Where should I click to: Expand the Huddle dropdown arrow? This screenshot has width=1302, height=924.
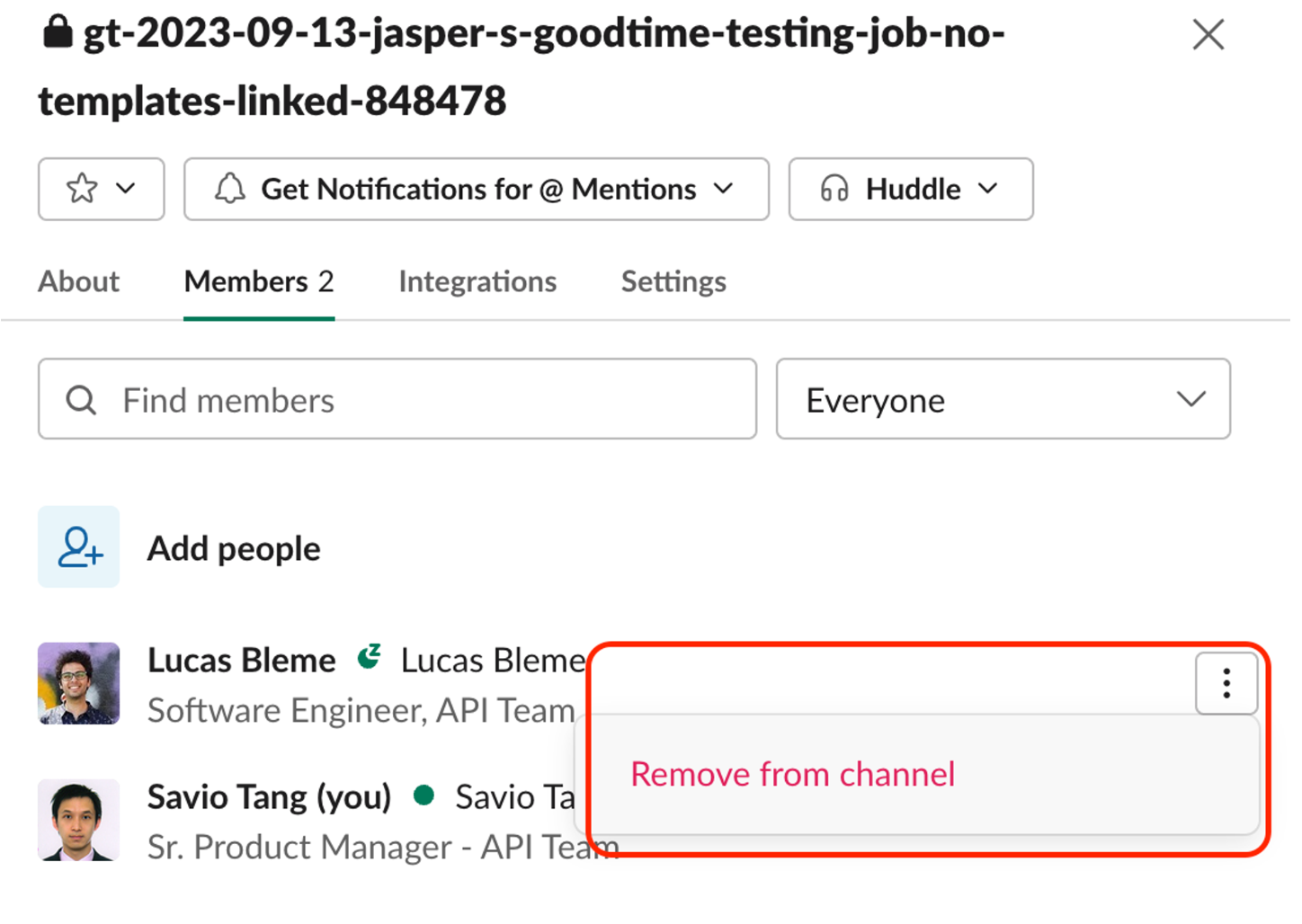(x=988, y=189)
